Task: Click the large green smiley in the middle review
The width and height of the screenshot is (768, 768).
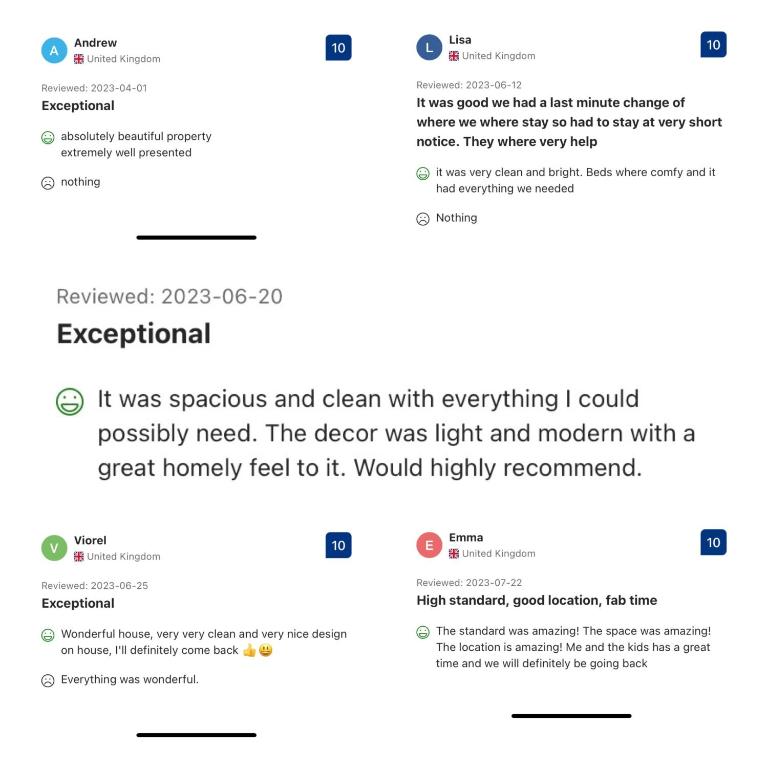Action: click(x=70, y=402)
